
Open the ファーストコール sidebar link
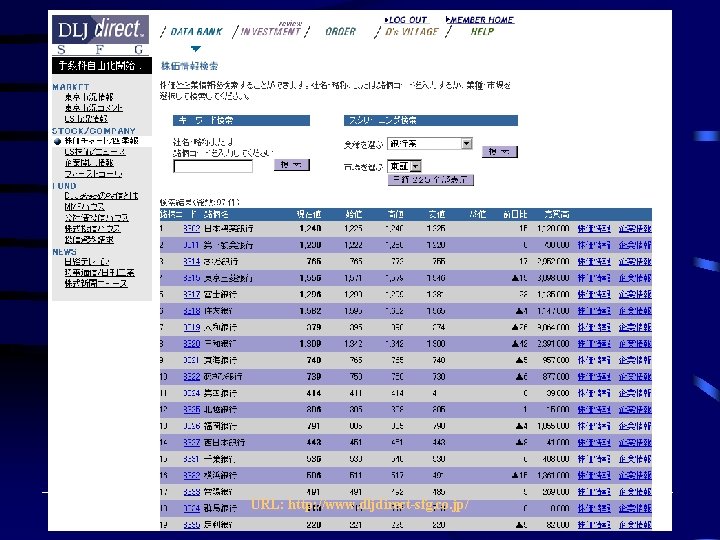[93, 174]
